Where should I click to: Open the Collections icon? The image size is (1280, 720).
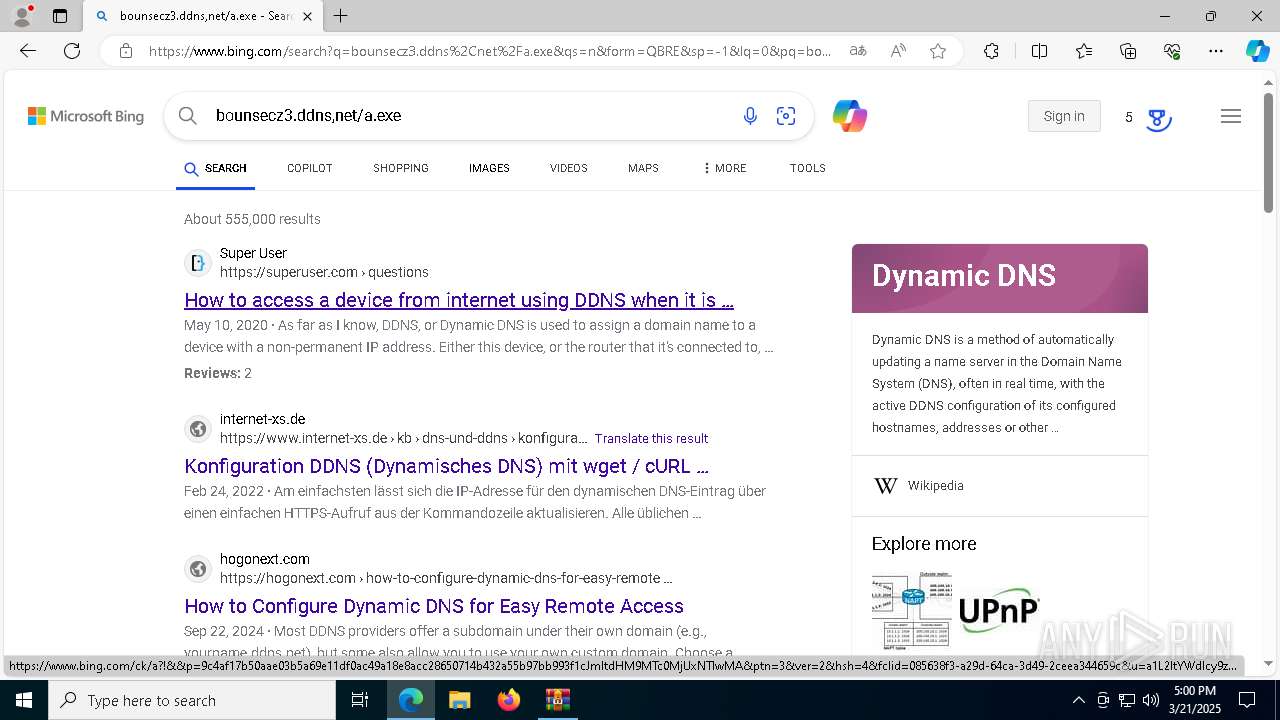(x=1128, y=51)
